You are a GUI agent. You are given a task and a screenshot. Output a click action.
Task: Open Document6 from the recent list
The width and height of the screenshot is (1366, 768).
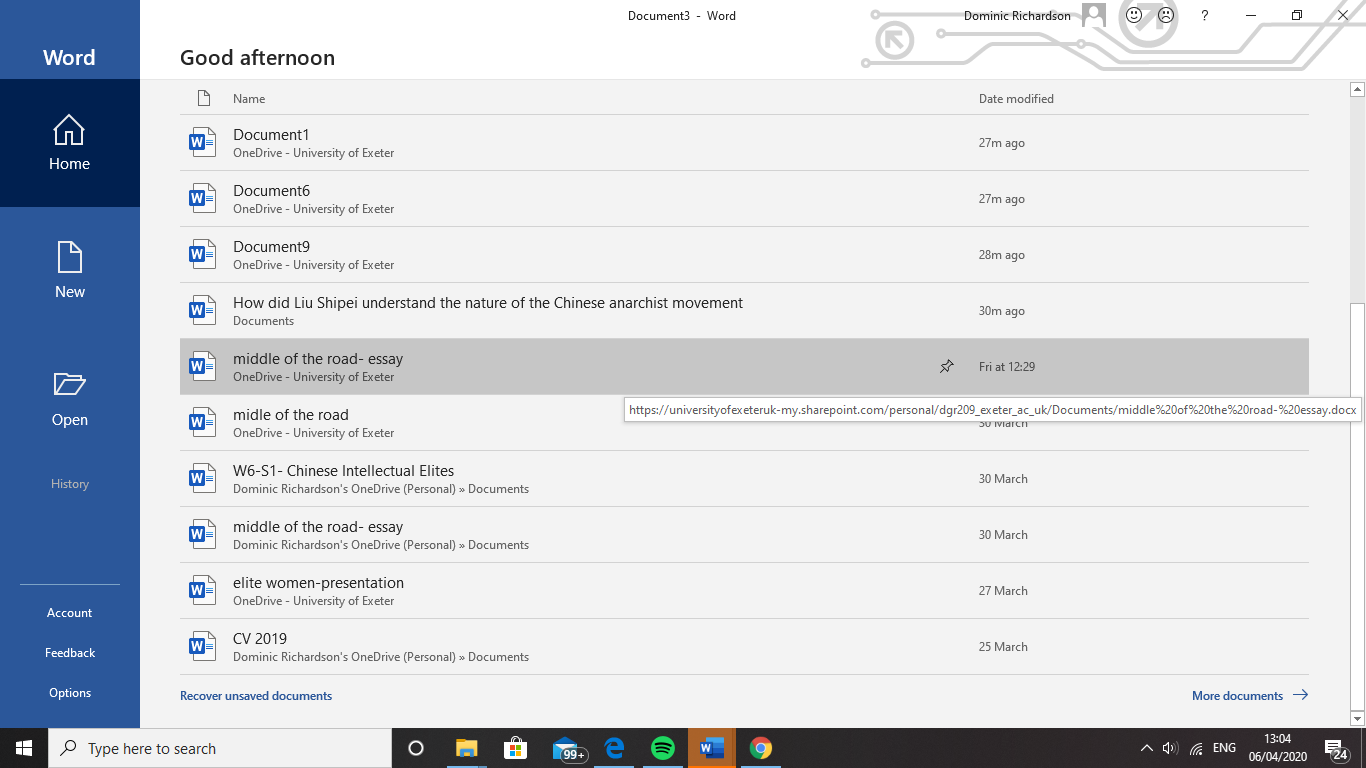click(x=744, y=199)
